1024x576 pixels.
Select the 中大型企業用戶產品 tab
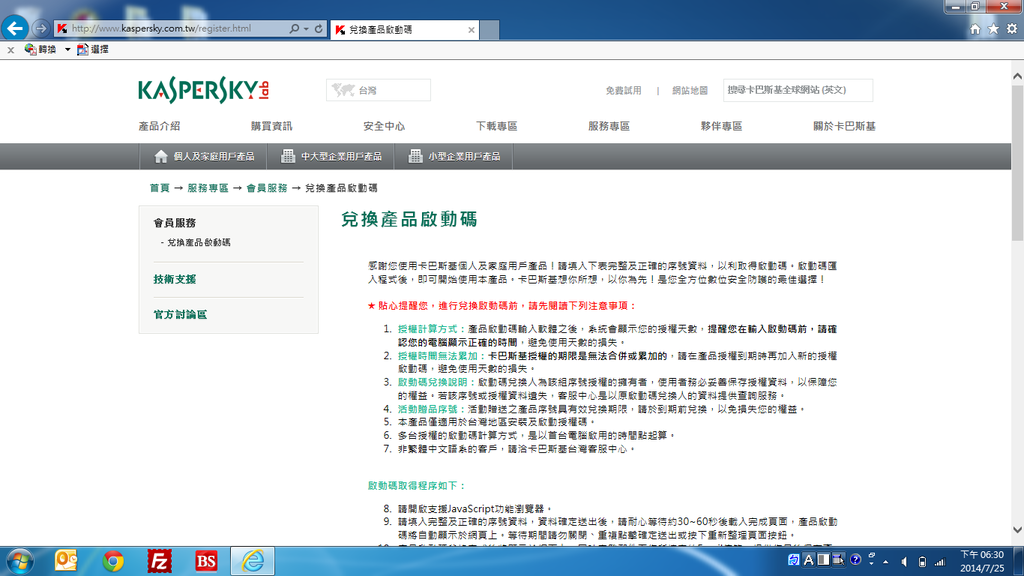point(331,157)
